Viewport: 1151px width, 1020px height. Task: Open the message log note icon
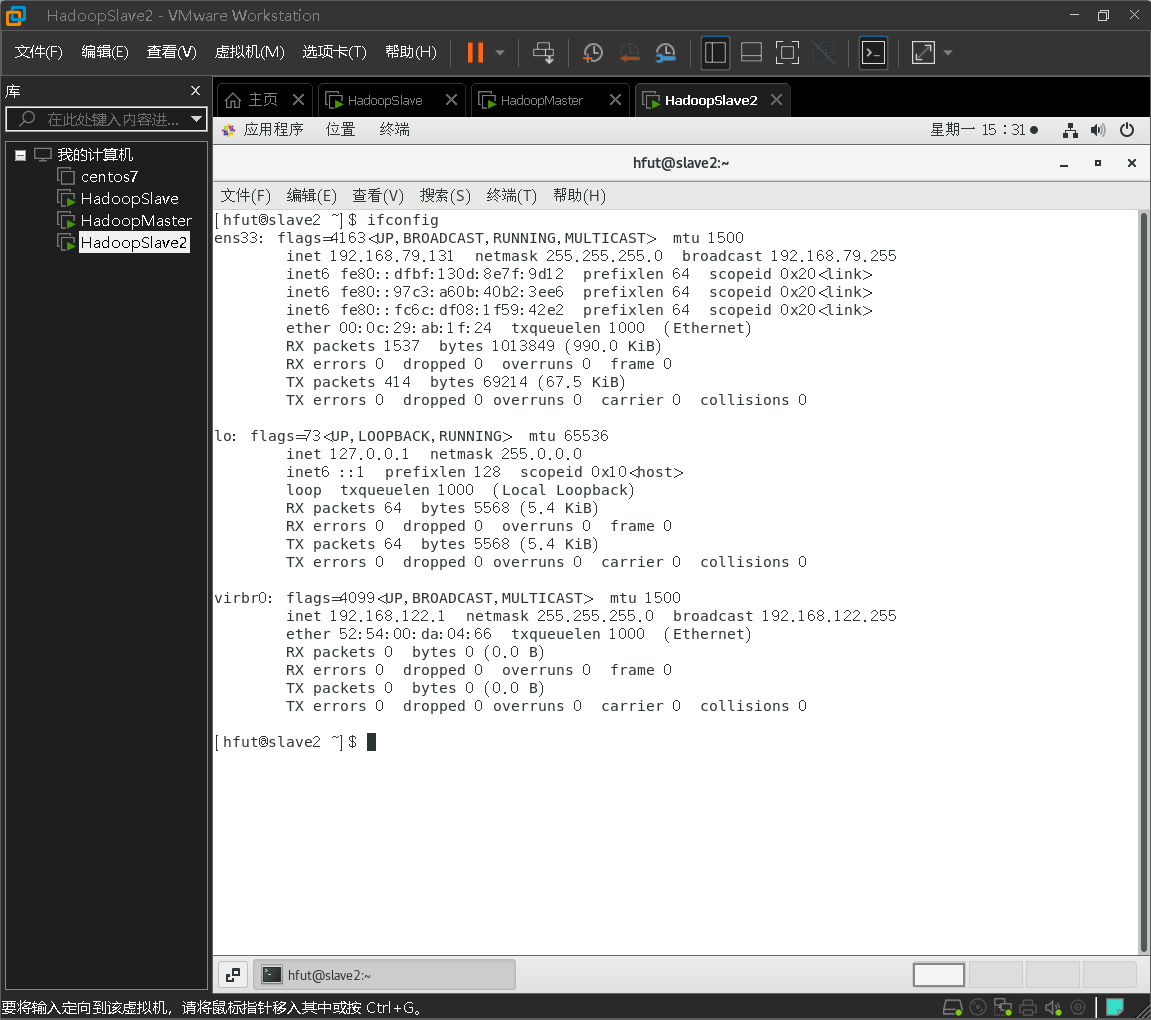click(x=1115, y=1007)
